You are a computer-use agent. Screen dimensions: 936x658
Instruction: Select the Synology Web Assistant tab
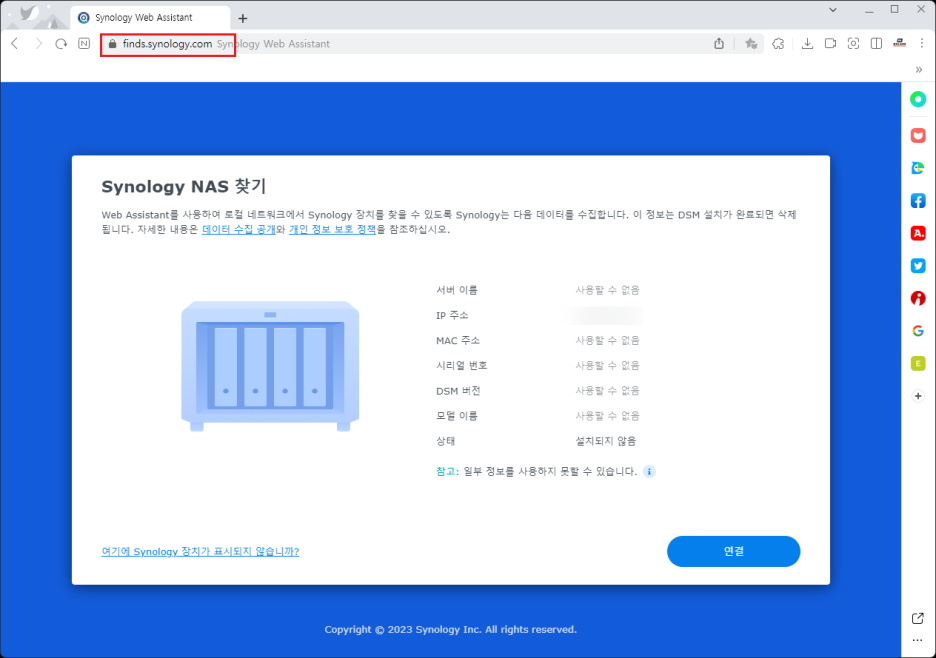[150, 18]
